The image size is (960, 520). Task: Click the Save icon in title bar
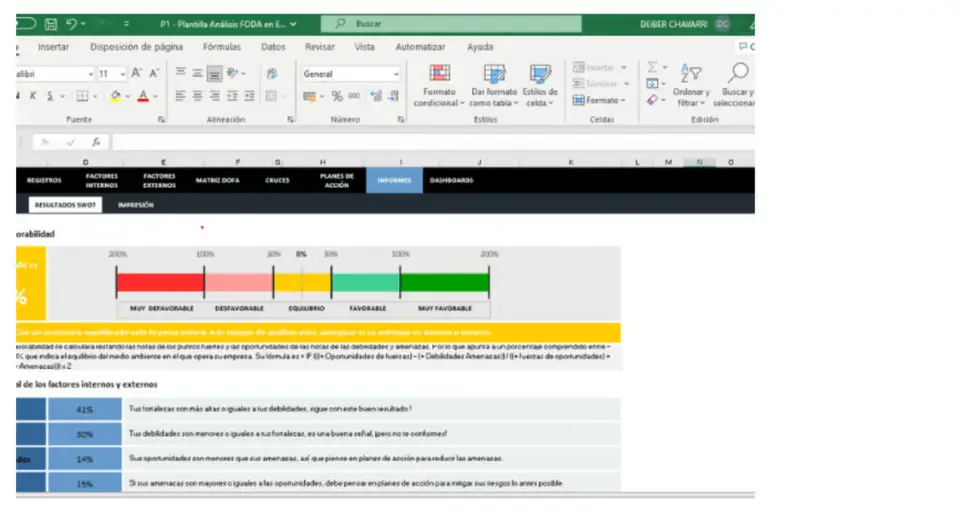(50, 23)
